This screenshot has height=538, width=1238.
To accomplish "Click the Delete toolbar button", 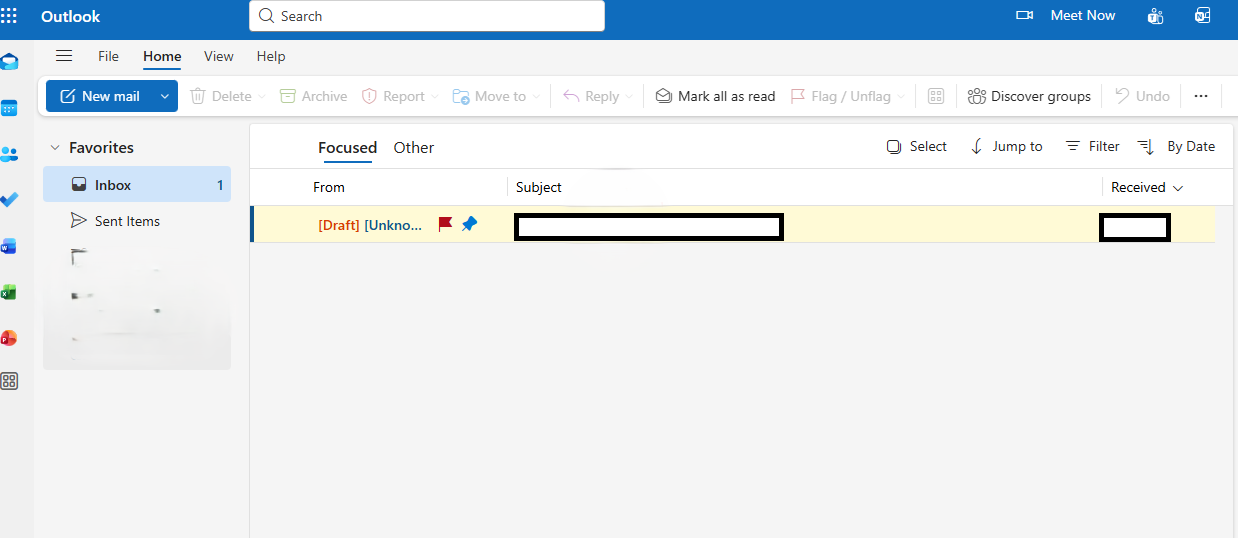I will pyautogui.click(x=221, y=96).
